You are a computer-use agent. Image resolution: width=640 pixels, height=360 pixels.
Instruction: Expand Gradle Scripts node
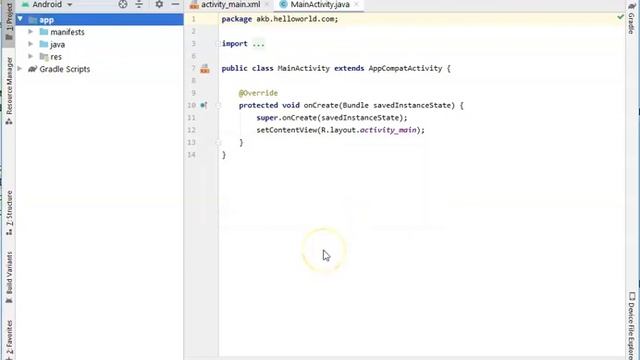click(x=20, y=69)
